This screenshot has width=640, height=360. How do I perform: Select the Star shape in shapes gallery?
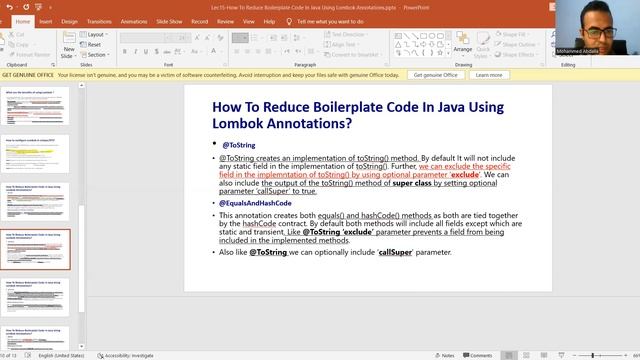click(440, 53)
